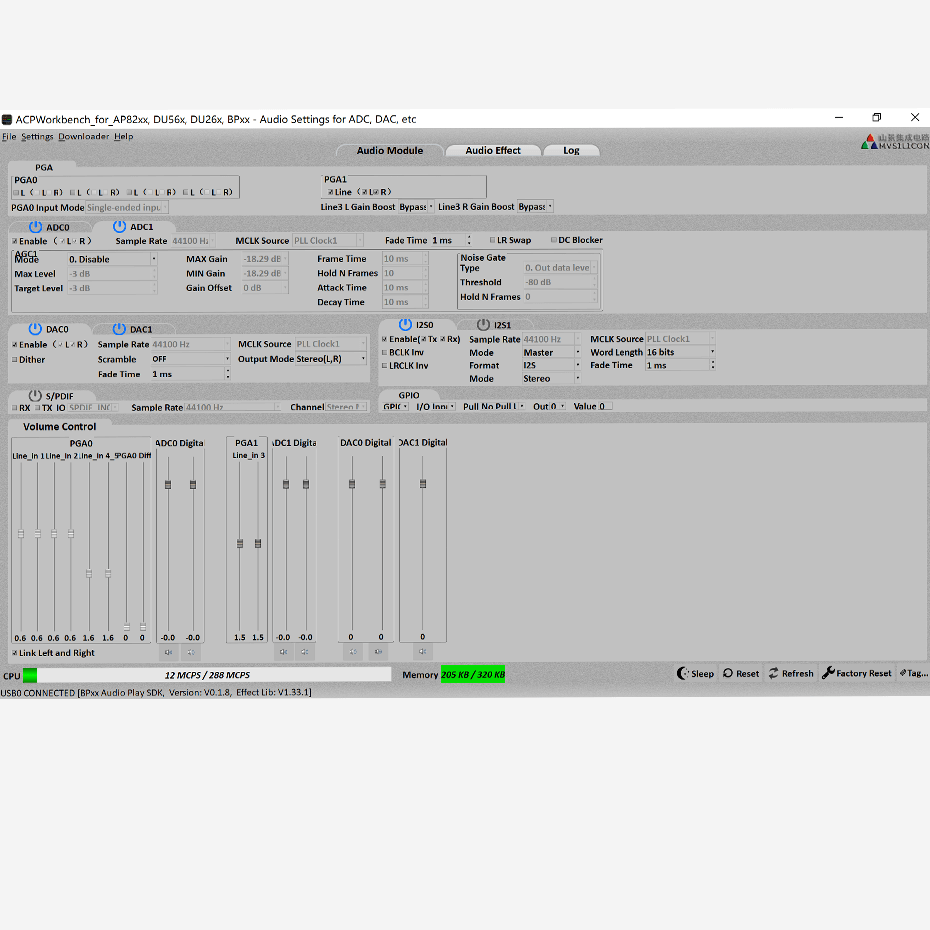Click the Refresh button

tap(791, 673)
